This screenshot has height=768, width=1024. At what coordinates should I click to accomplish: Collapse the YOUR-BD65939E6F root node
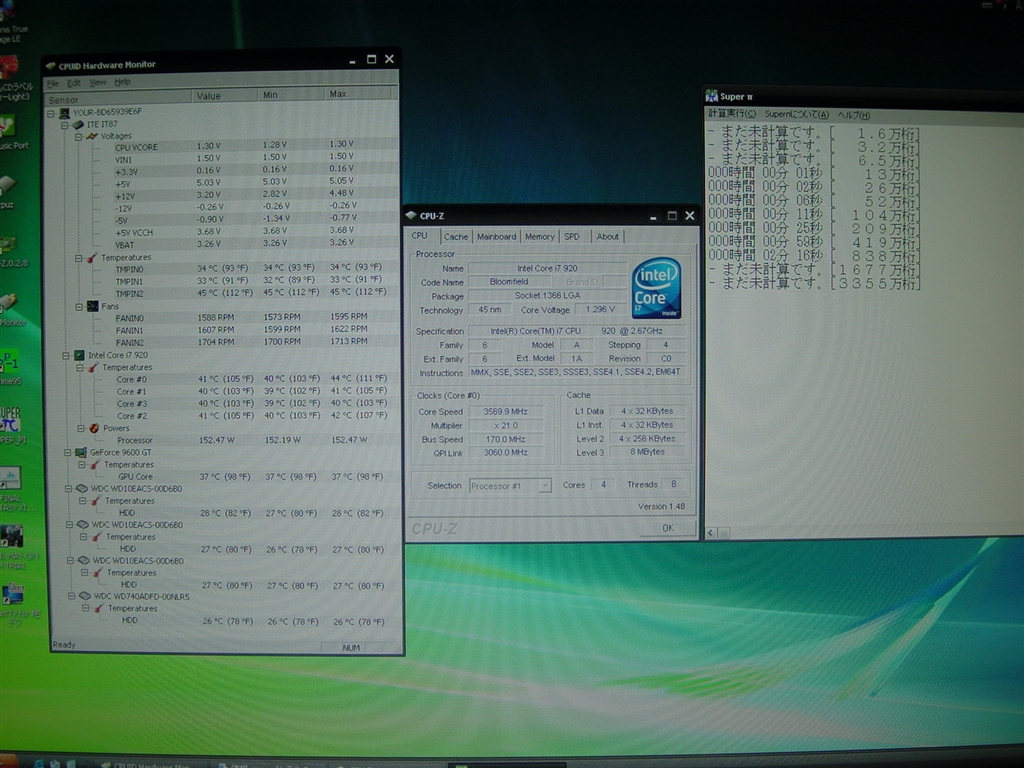tap(53, 112)
